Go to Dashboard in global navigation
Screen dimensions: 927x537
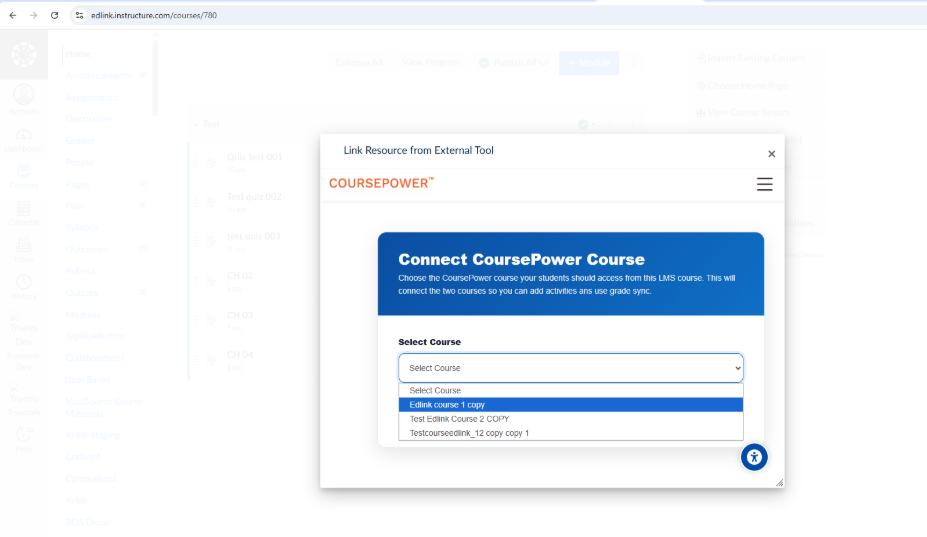point(24,141)
